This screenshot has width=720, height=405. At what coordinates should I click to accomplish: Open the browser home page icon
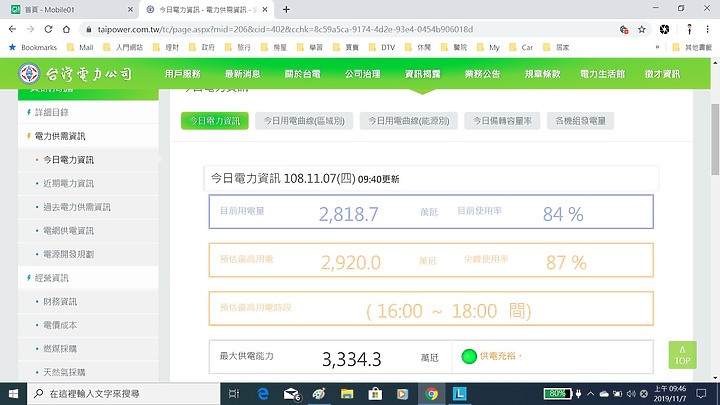click(x=66, y=29)
